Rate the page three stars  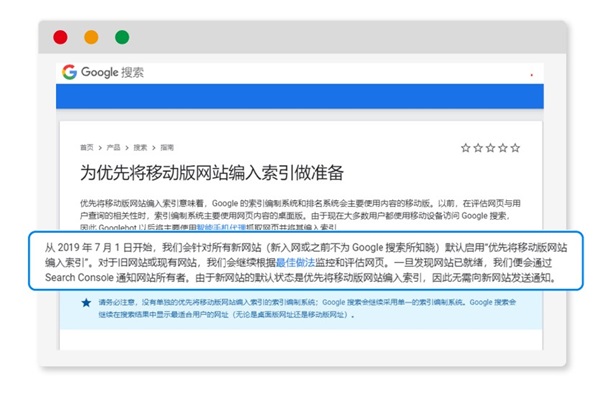tap(491, 148)
